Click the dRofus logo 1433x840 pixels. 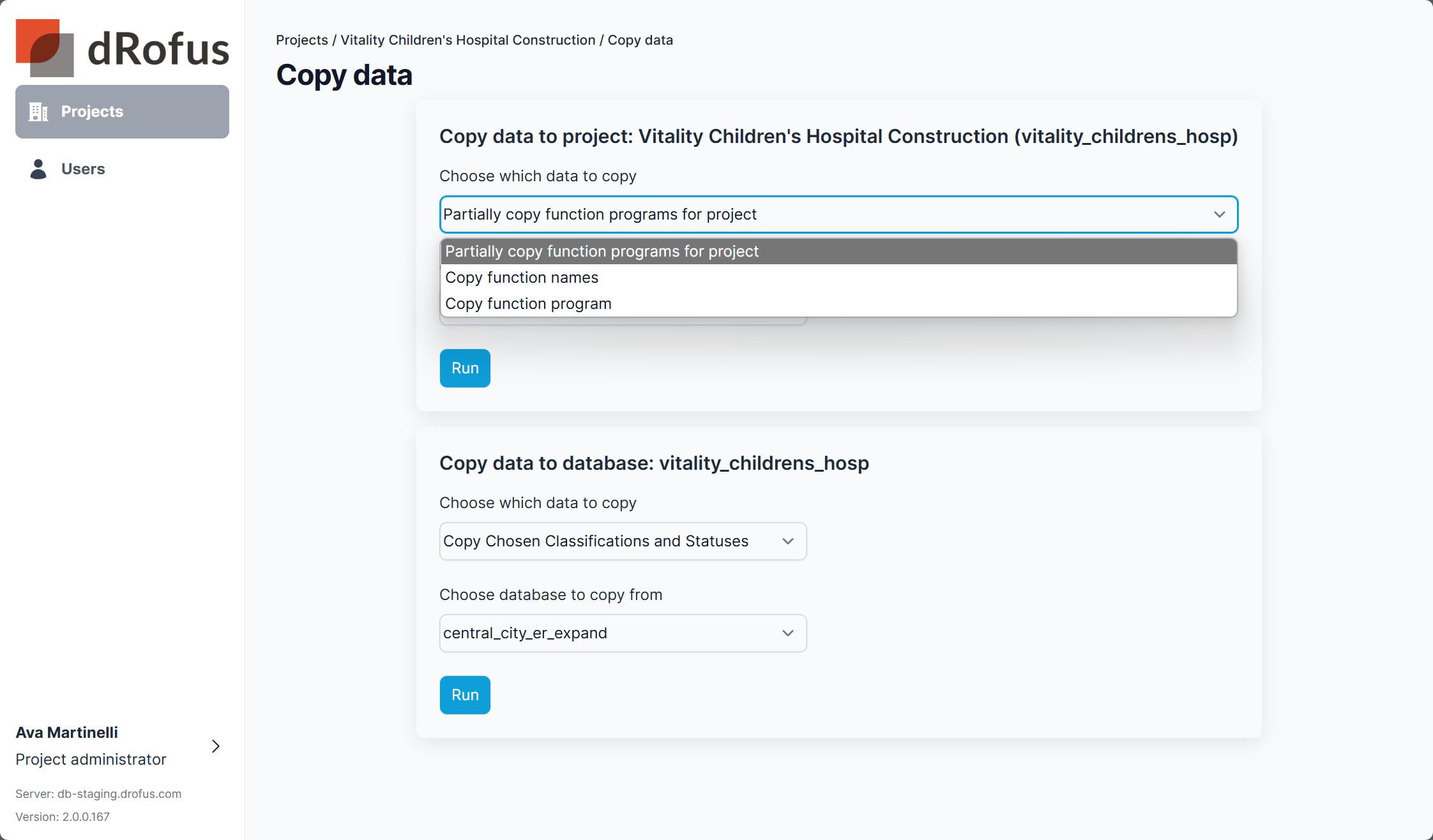(122, 49)
